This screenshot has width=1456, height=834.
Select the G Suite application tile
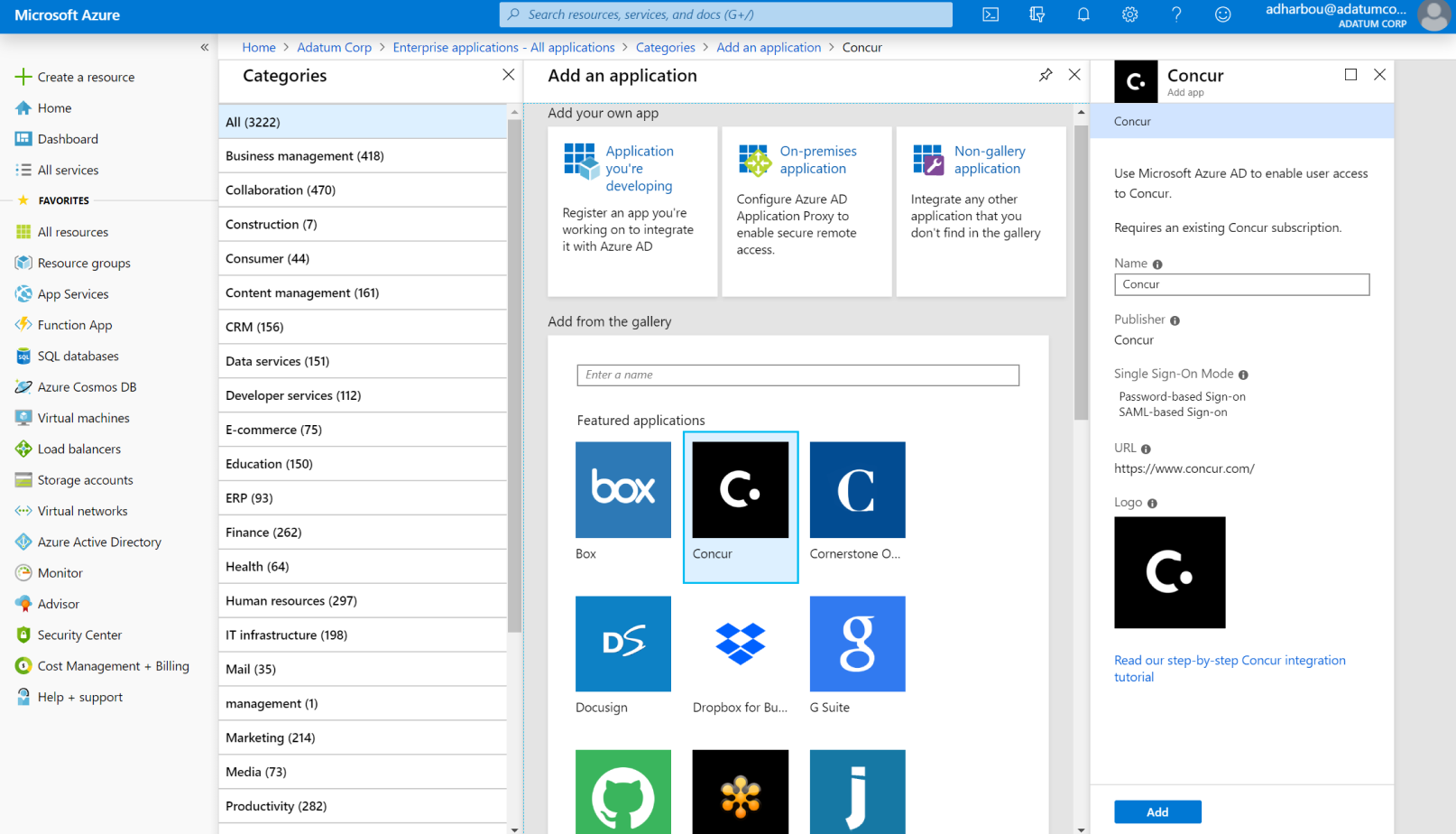(856, 644)
